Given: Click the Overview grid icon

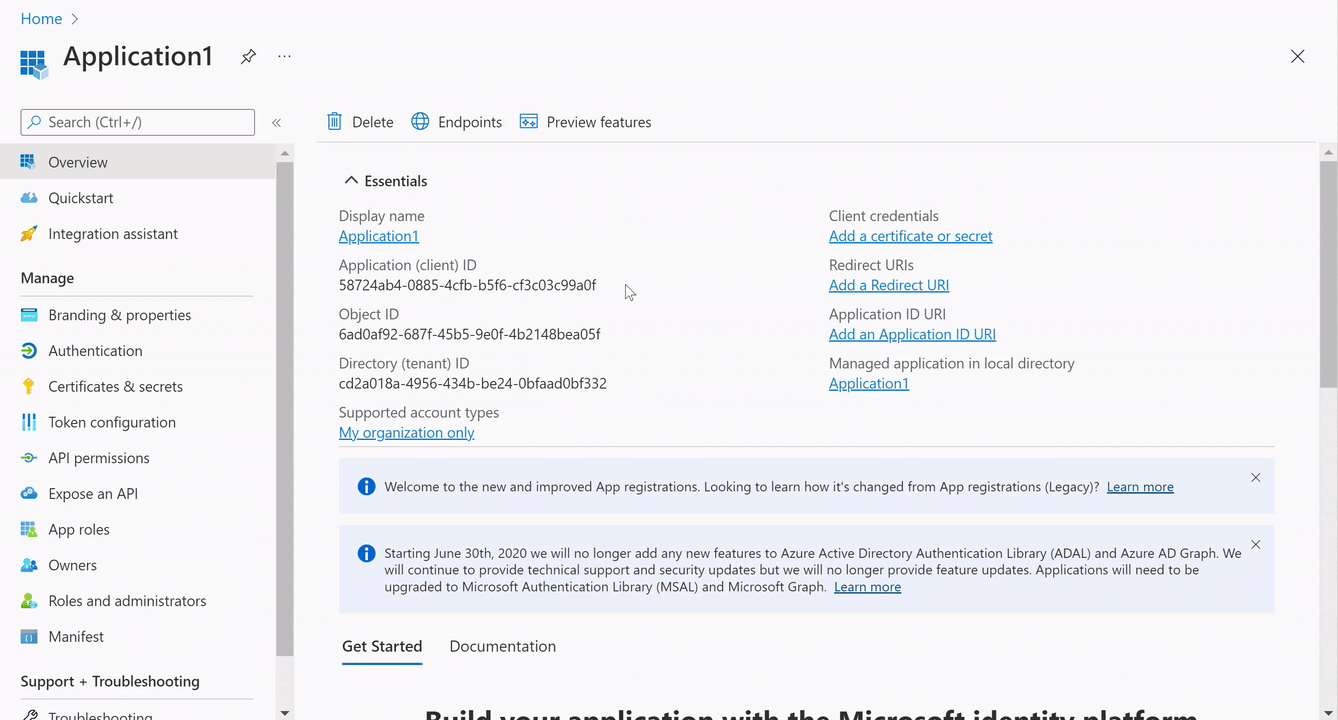Looking at the screenshot, I should 28,162.
